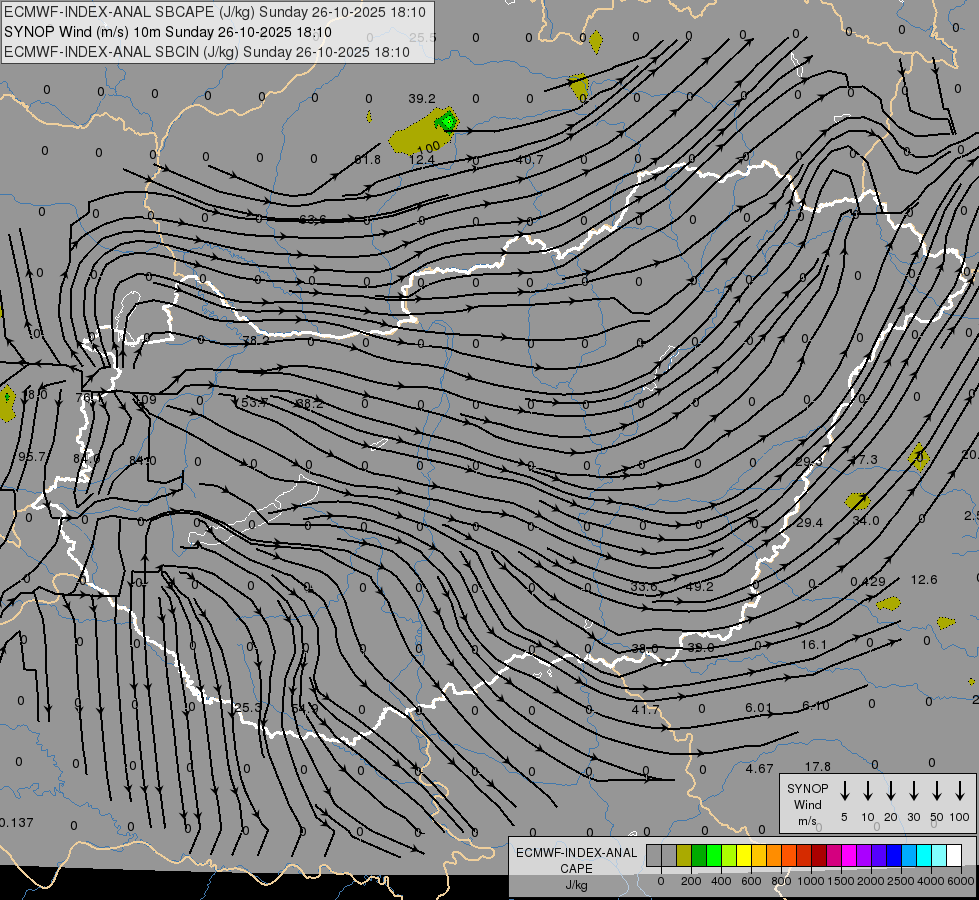This screenshot has height=900, width=979.
Task: Click the '33.6' value on the map
Action: coord(644,586)
